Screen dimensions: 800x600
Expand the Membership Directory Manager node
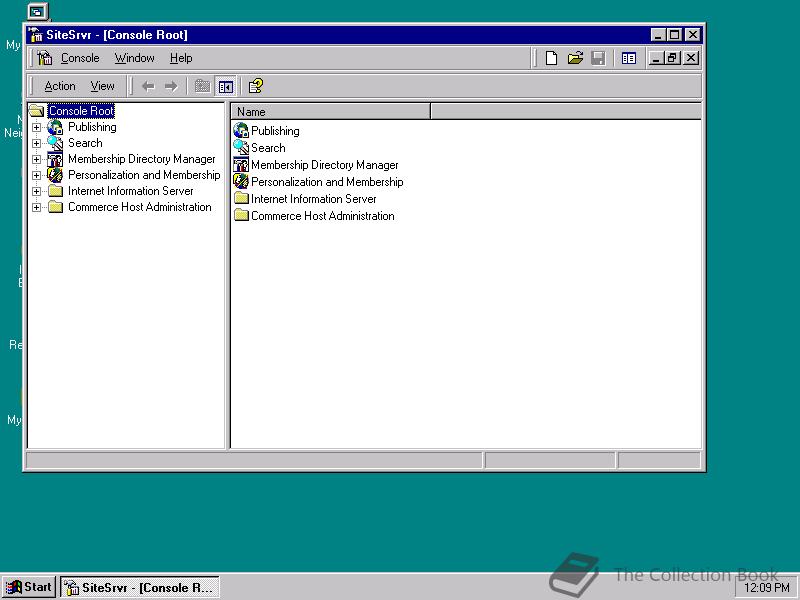click(x=36, y=159)
